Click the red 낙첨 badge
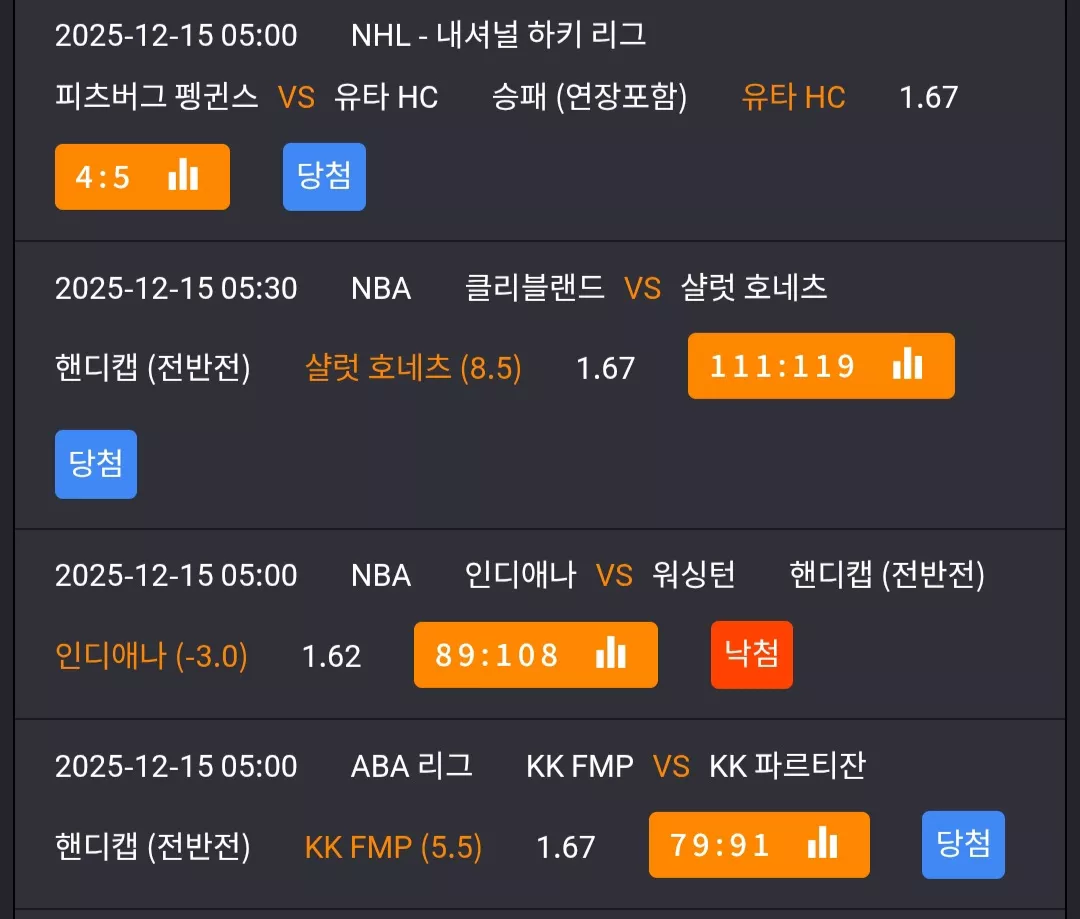 tap(751, 654)
